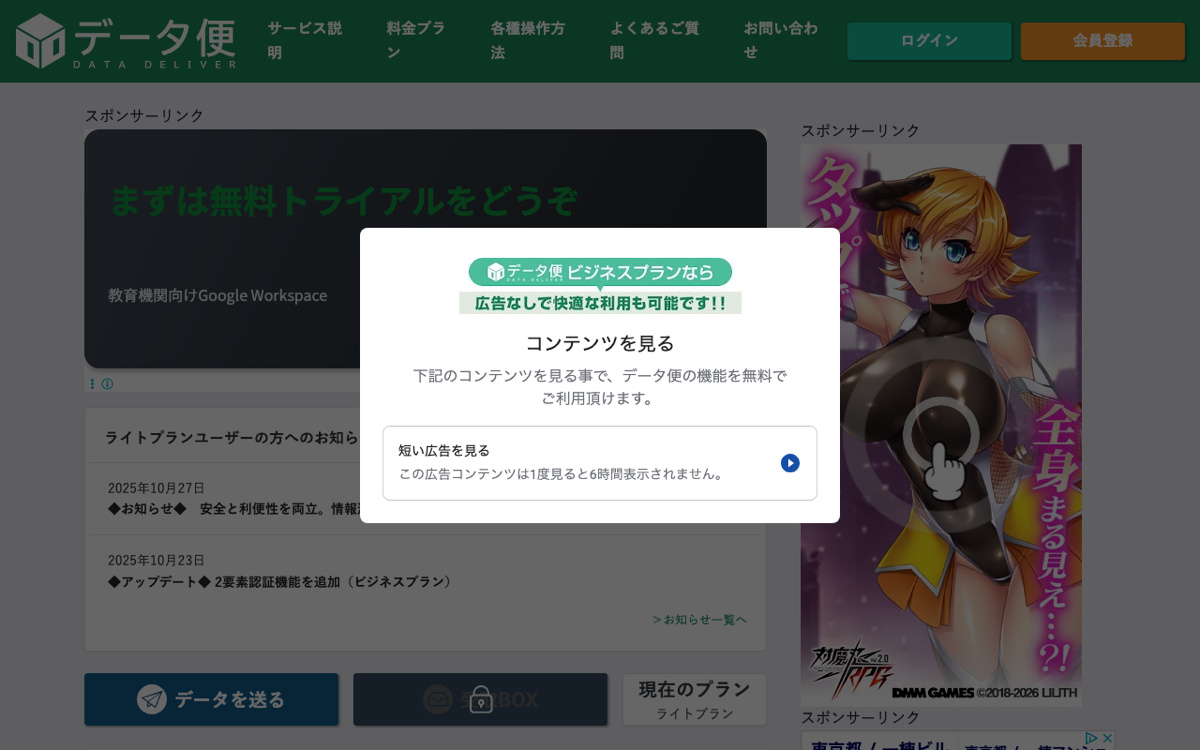Click ライトプランユーザーの方へのお知らせ heading
Screen dimensions: 1200x750
[x=231, y=437]
